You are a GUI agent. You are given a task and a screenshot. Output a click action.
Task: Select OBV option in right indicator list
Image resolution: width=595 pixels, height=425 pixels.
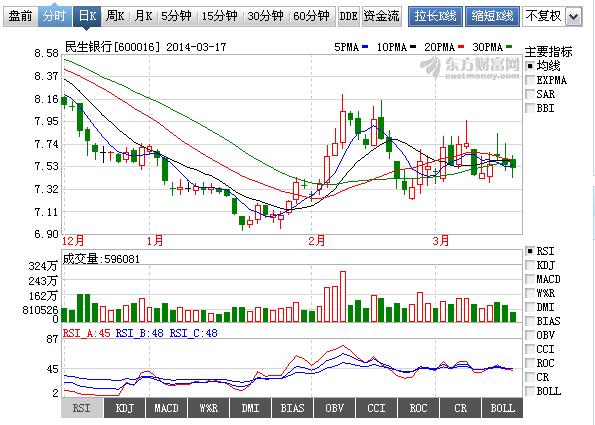(x=540, y=335)
